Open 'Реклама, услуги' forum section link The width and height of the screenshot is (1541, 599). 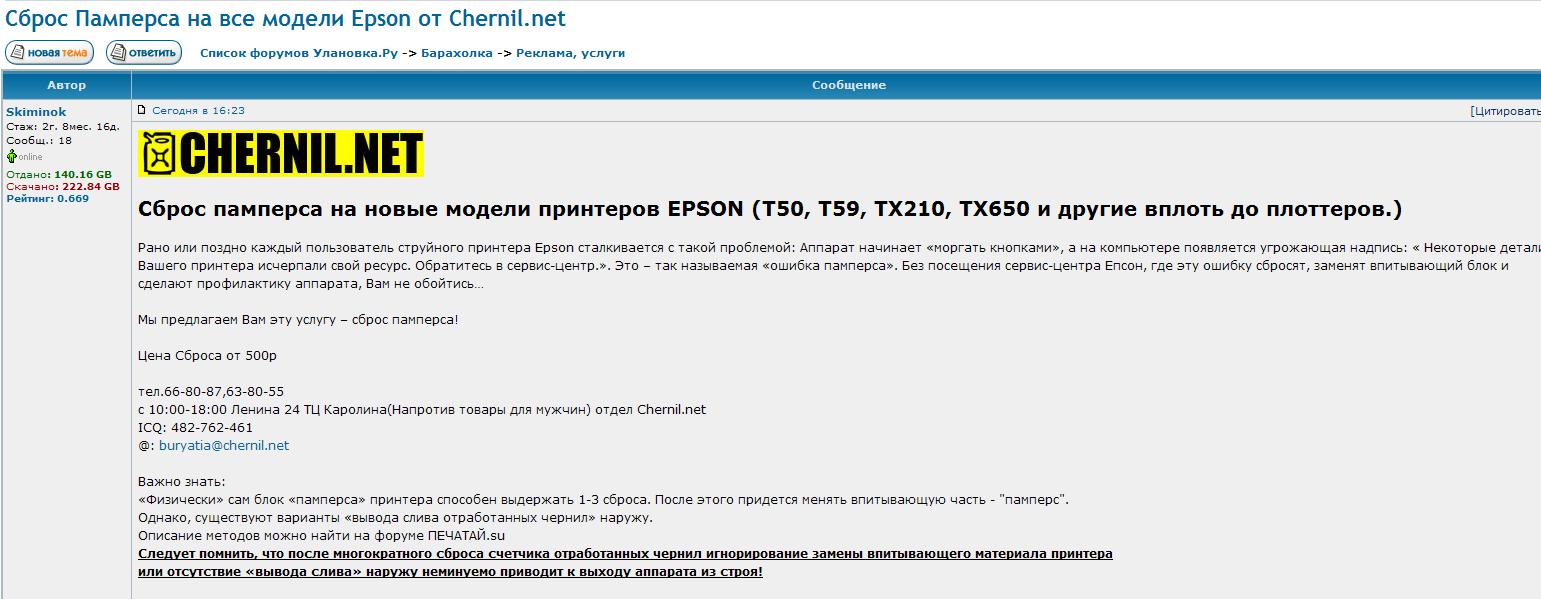tap(571, 53)
